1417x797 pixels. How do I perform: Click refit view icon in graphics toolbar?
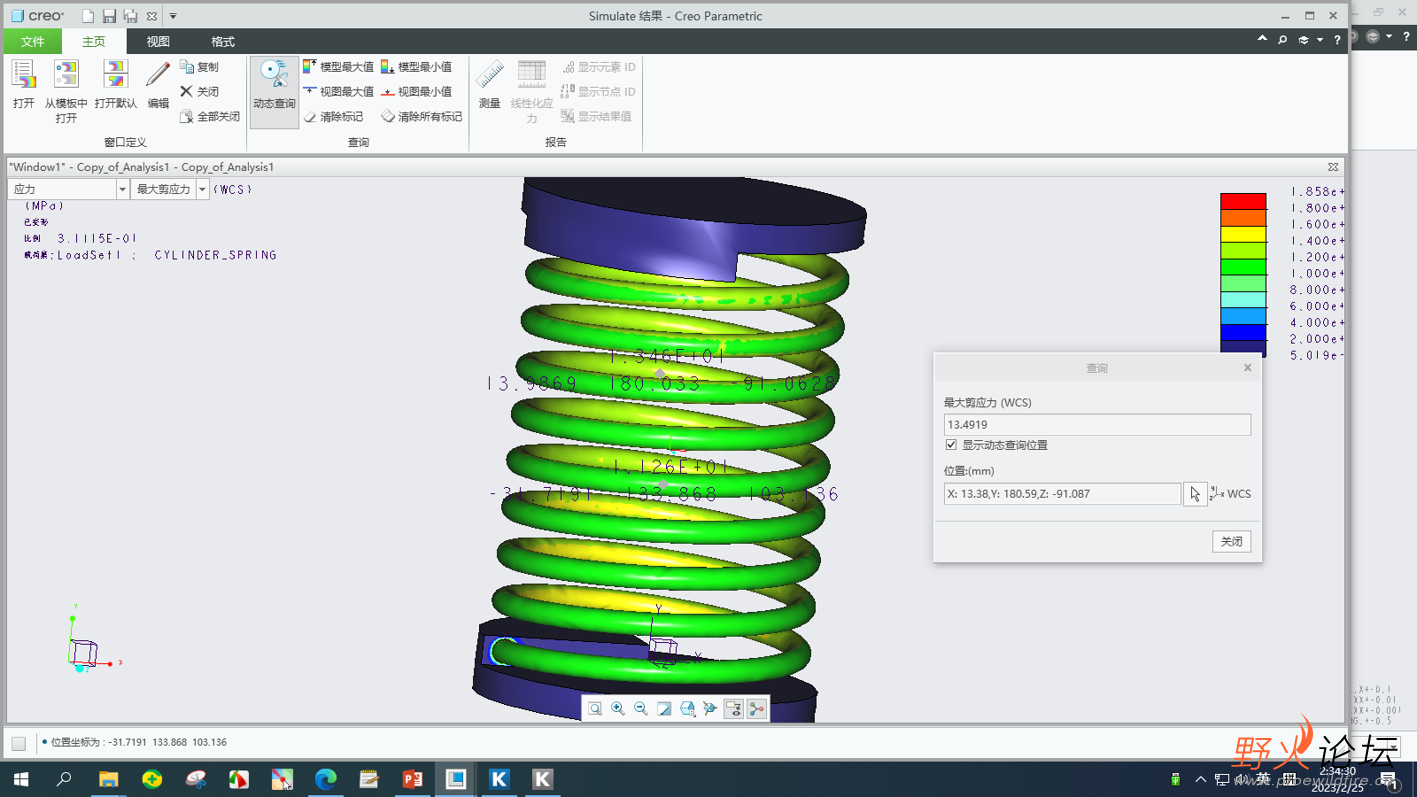click(x=595, y=709)
